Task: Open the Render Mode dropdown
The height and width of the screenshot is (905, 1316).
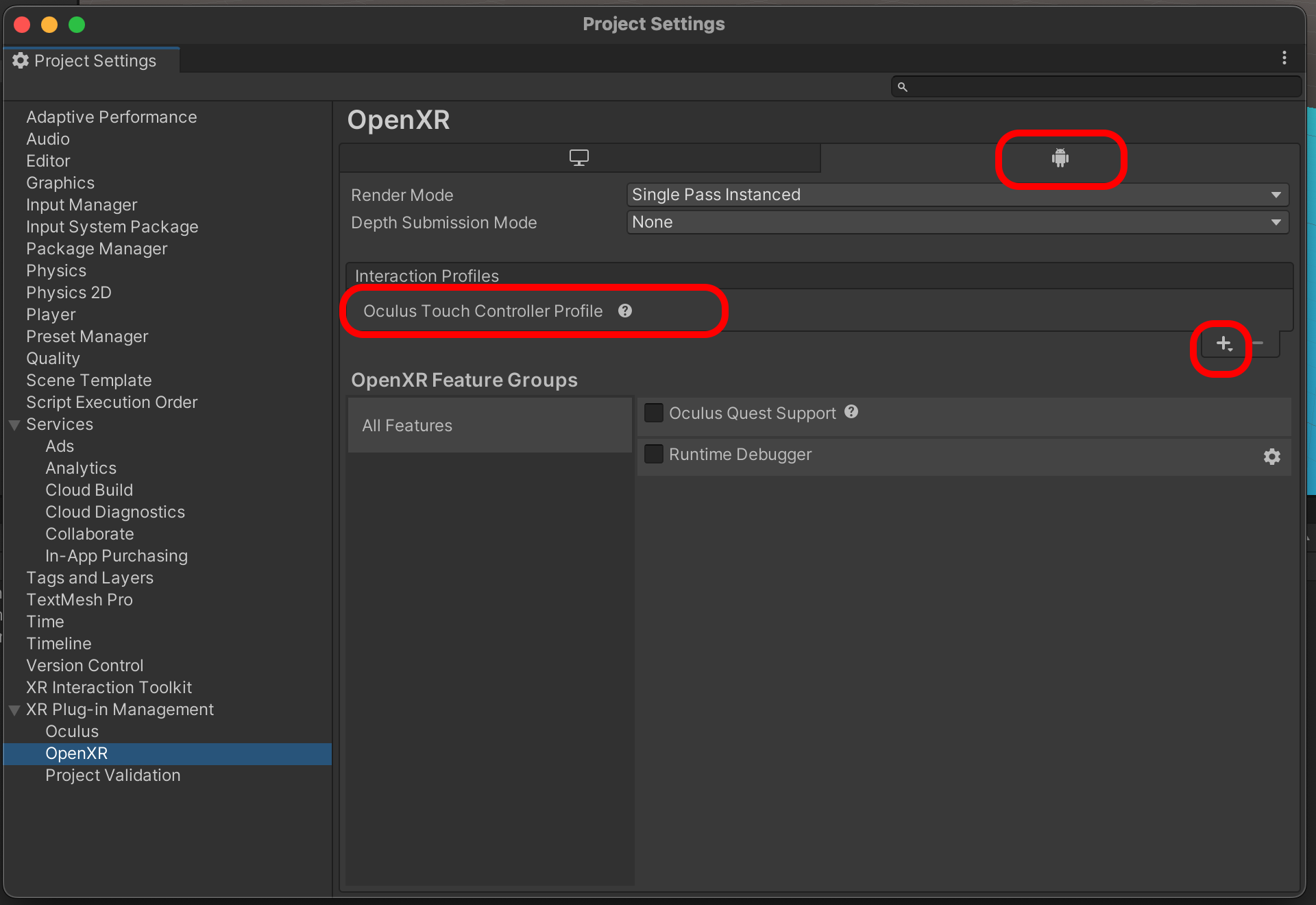Action: click(957, 195)
